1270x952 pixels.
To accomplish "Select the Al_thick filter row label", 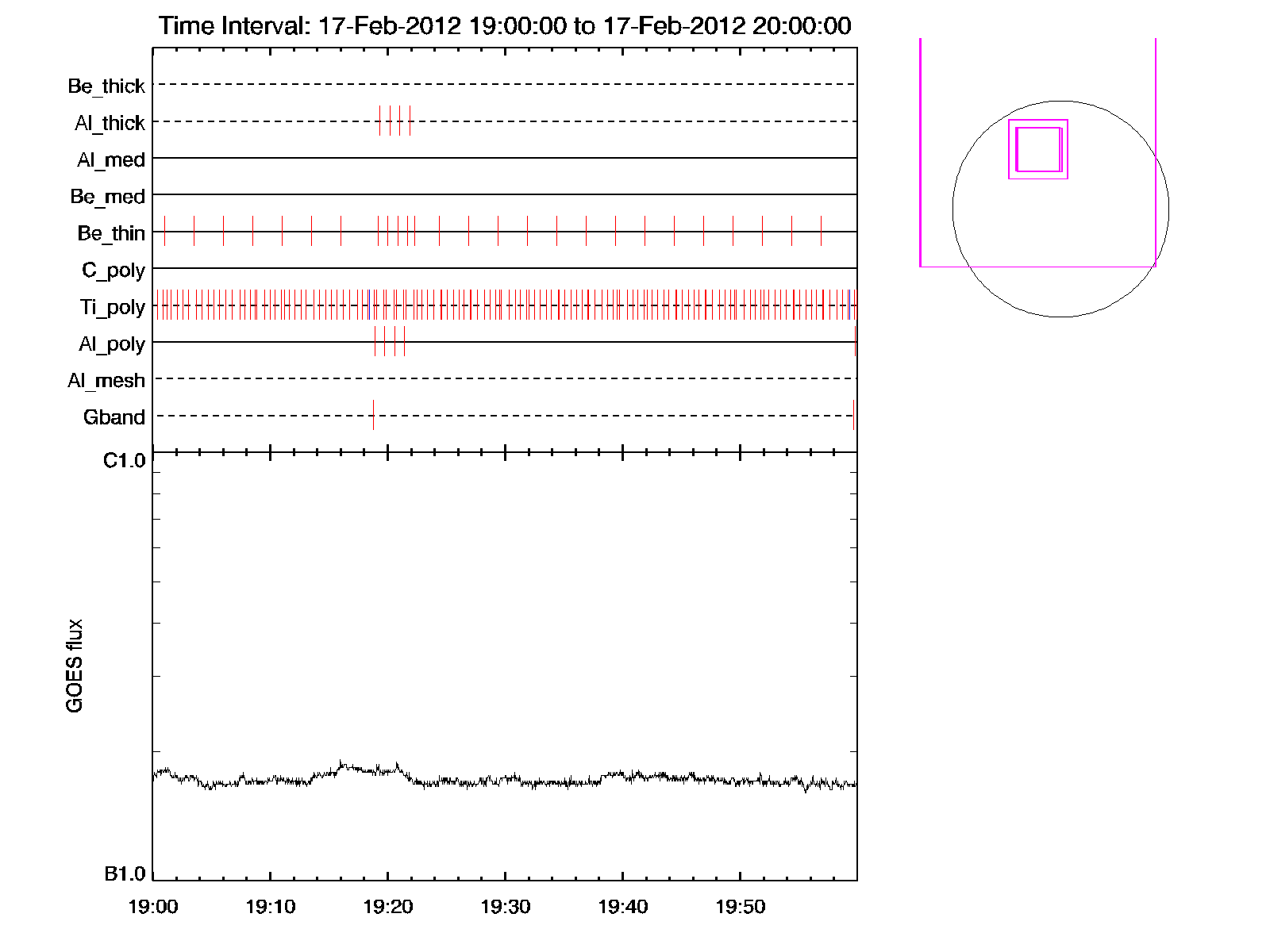I will (110, 123).
